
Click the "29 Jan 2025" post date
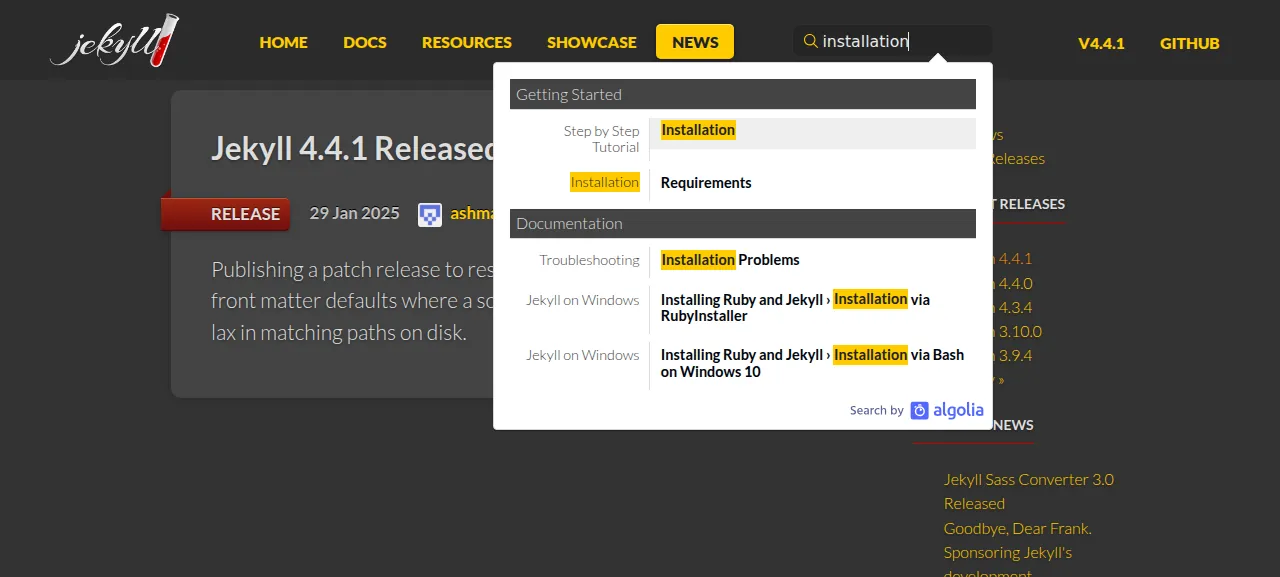354,213
